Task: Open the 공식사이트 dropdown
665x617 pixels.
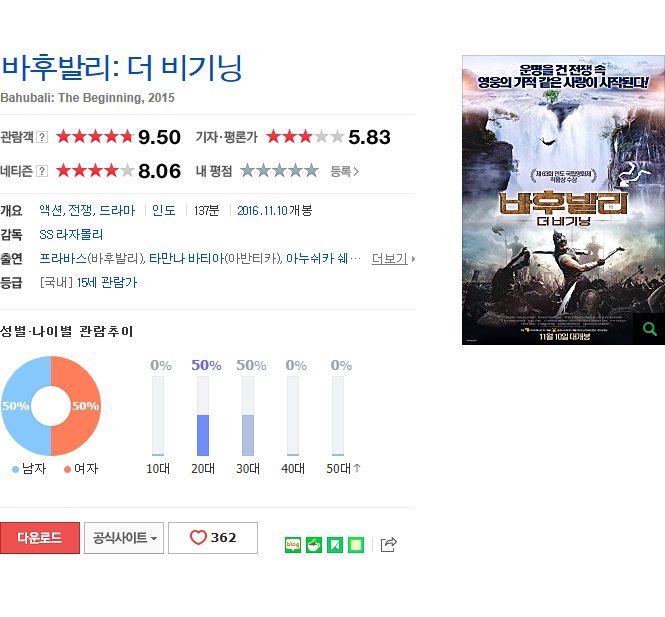Action: [x=124, y=538]
